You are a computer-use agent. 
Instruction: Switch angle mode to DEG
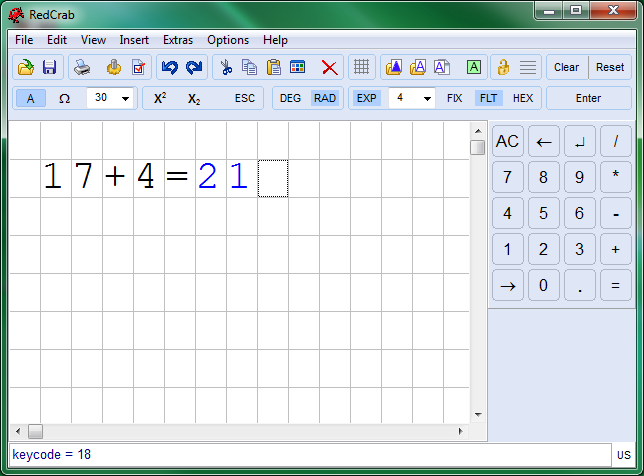290,98
